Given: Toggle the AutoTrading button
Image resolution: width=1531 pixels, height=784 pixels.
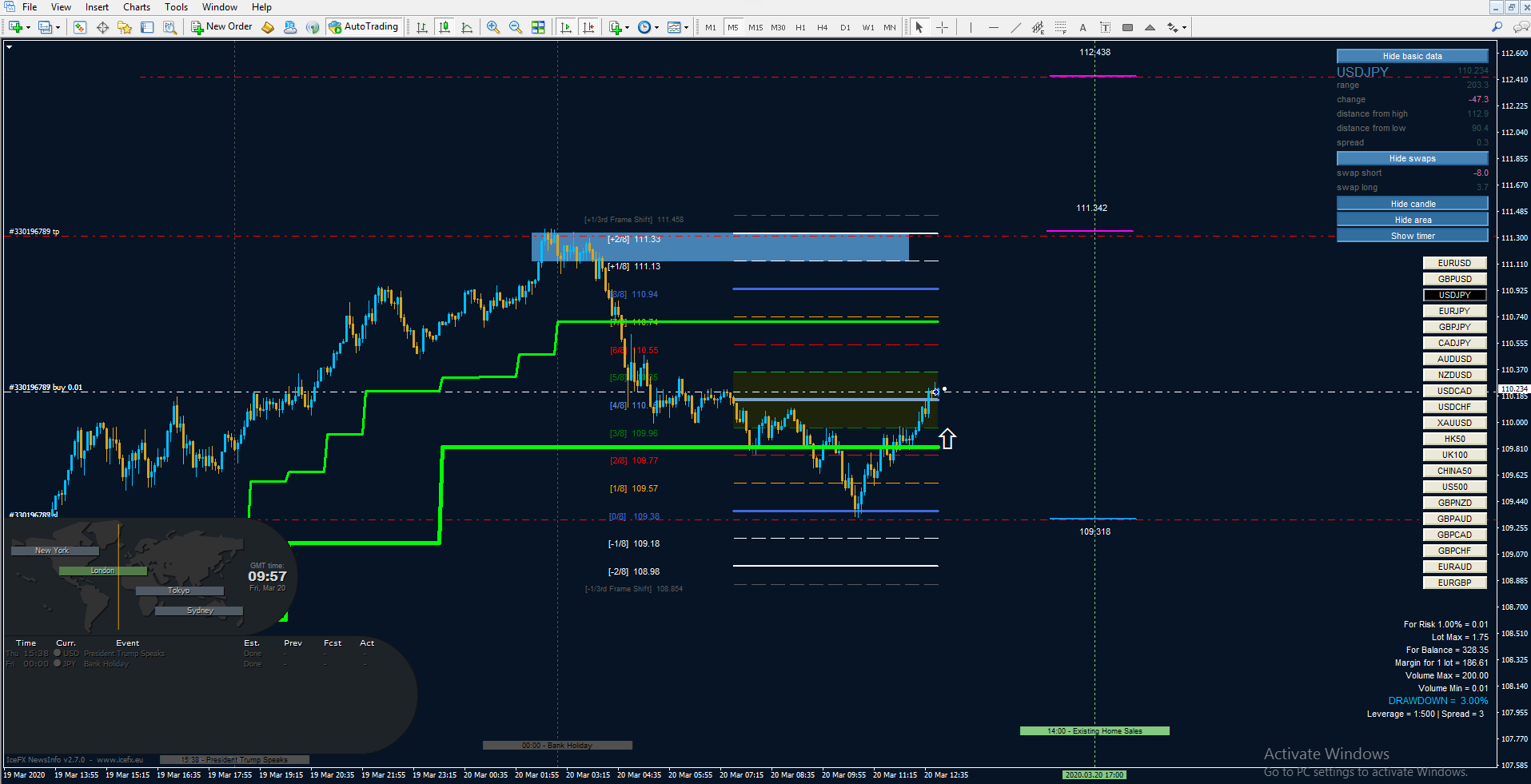Looking at the screenshot, I should [364, 27].
